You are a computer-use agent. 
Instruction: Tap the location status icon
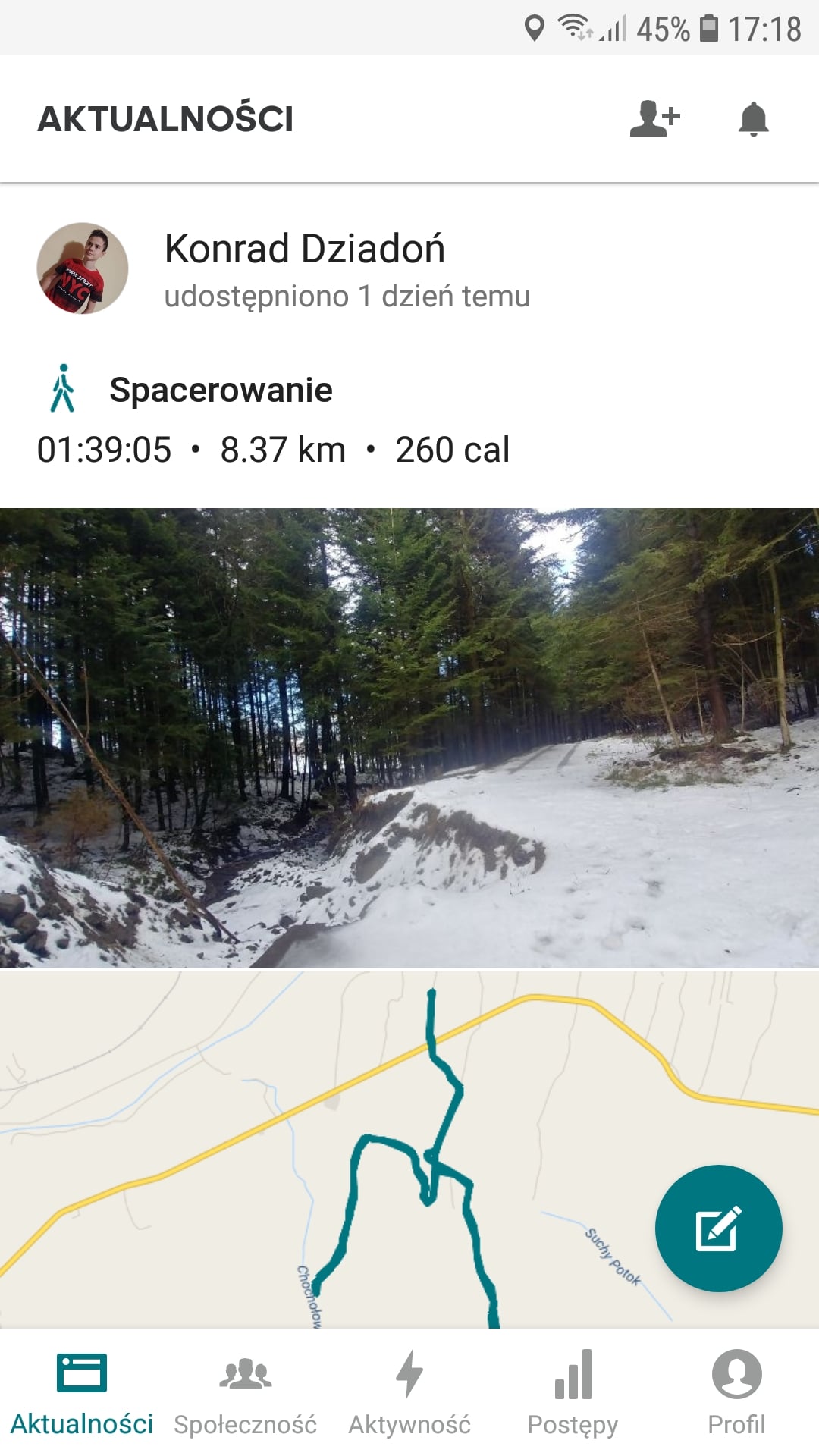coord(535,28)
